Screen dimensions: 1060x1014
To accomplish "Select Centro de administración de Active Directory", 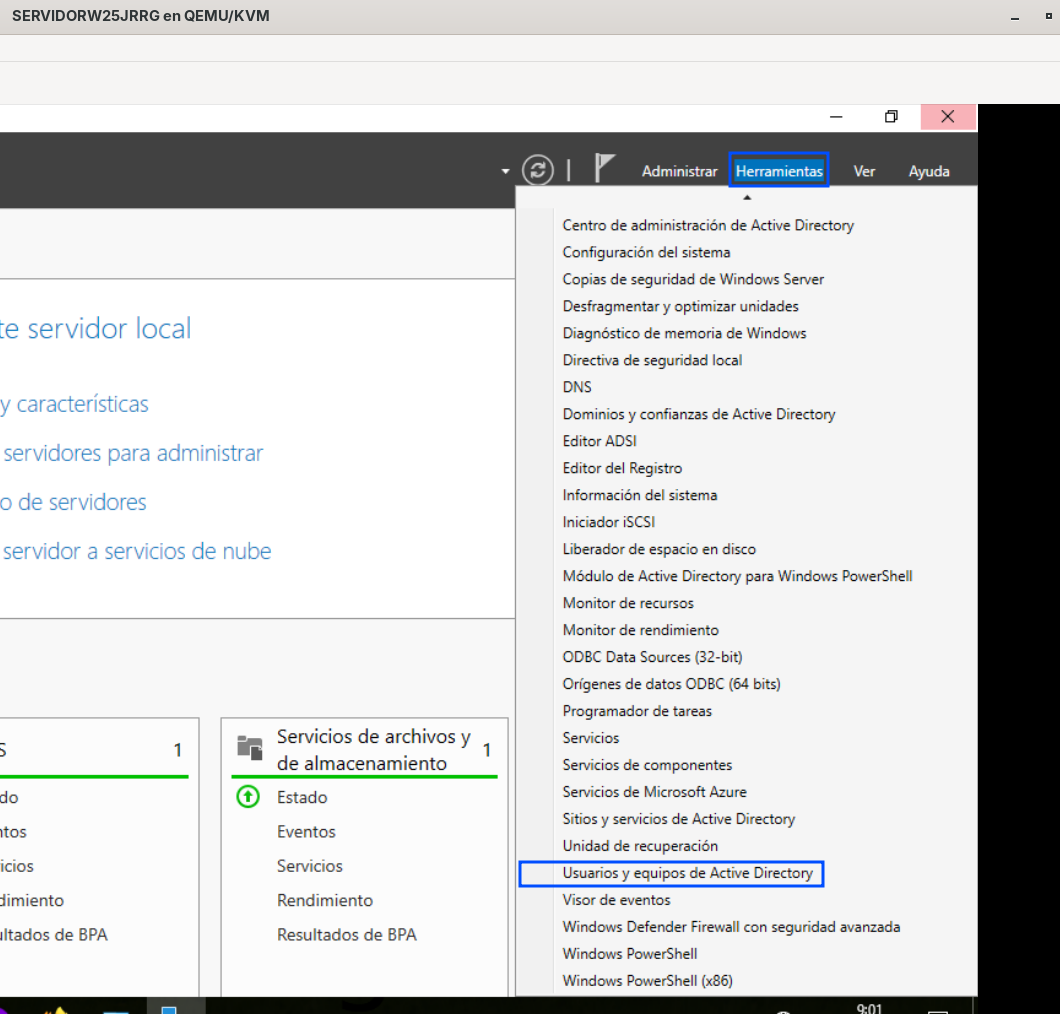I will click(x=708, y=225).
